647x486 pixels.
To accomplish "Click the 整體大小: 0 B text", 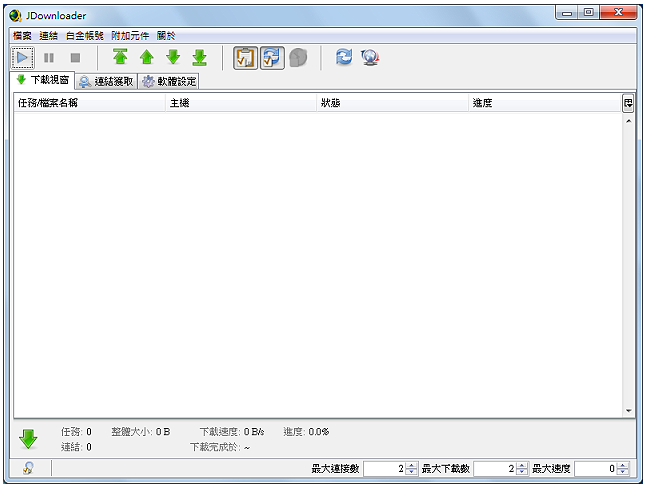I will (141, 432).
